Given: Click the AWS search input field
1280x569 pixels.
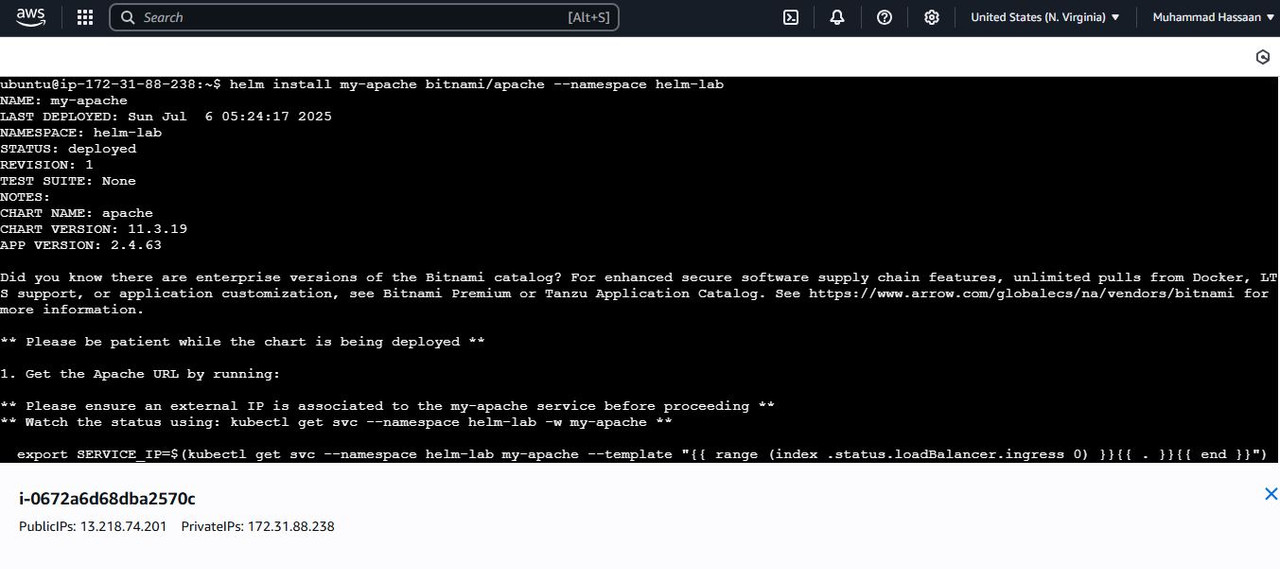Looking at the screenshot, I should (x=364, y=17).
